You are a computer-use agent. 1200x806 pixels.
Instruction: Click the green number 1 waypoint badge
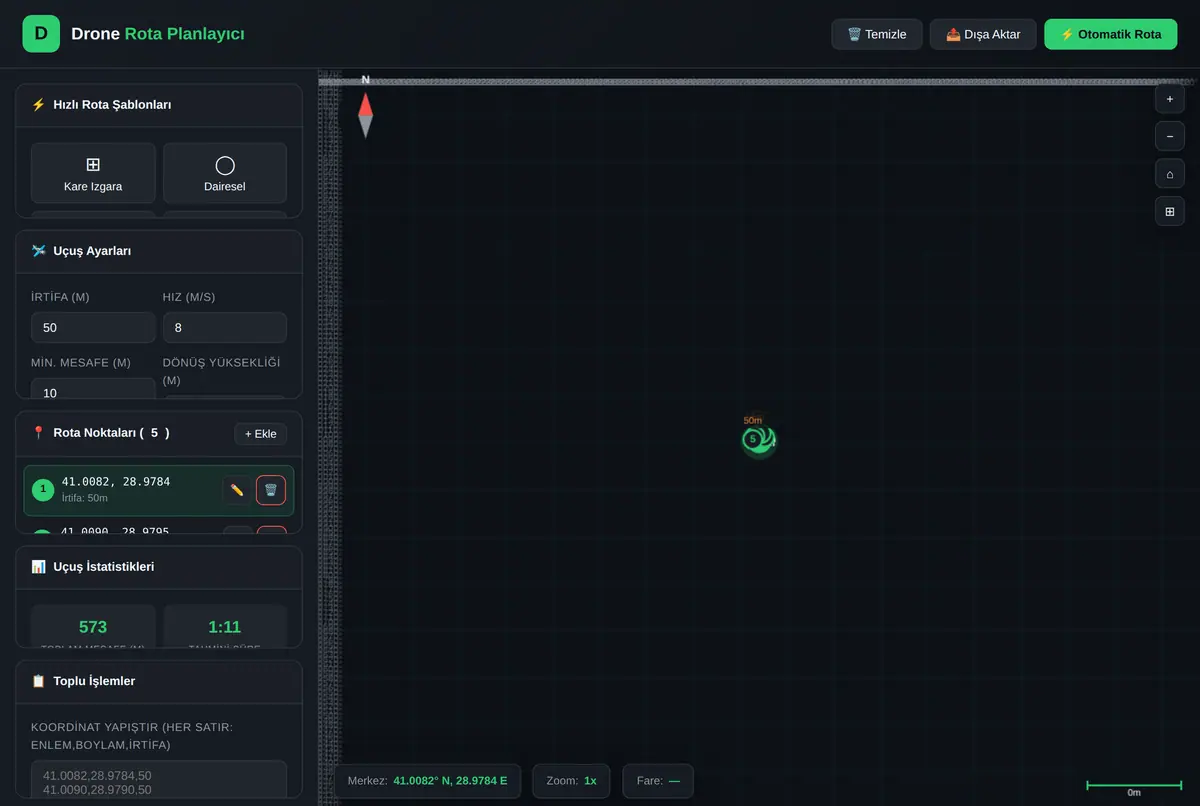pos(43,490)
